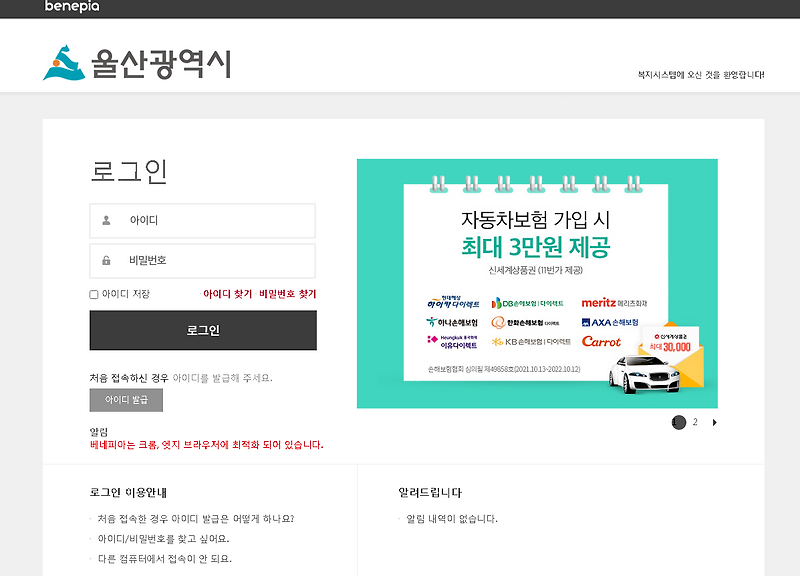Click the 한화손해보험 logo in the banner
800x576 pixels.
[527, 320]
